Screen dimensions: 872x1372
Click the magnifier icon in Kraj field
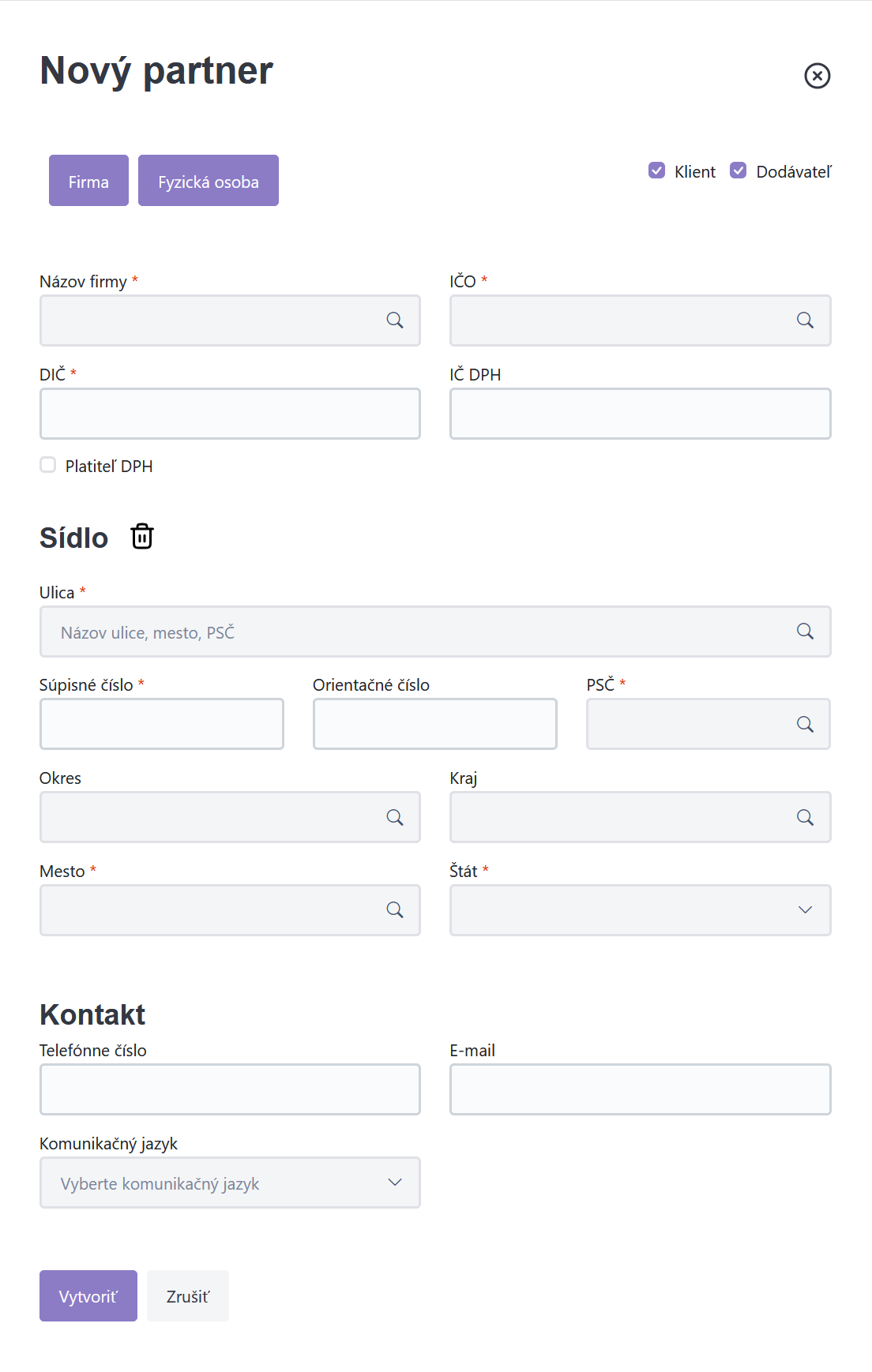click(x=805, y=818)
